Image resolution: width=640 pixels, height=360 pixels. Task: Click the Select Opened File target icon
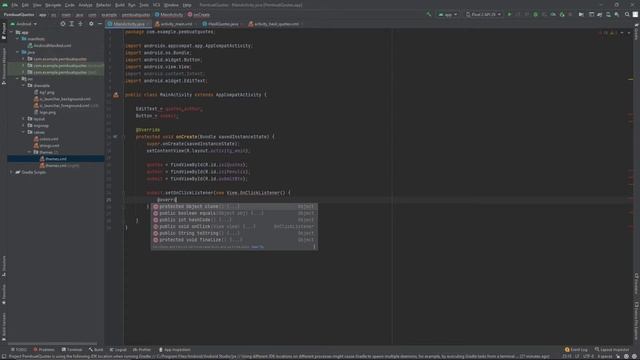[x=63, y=24]
